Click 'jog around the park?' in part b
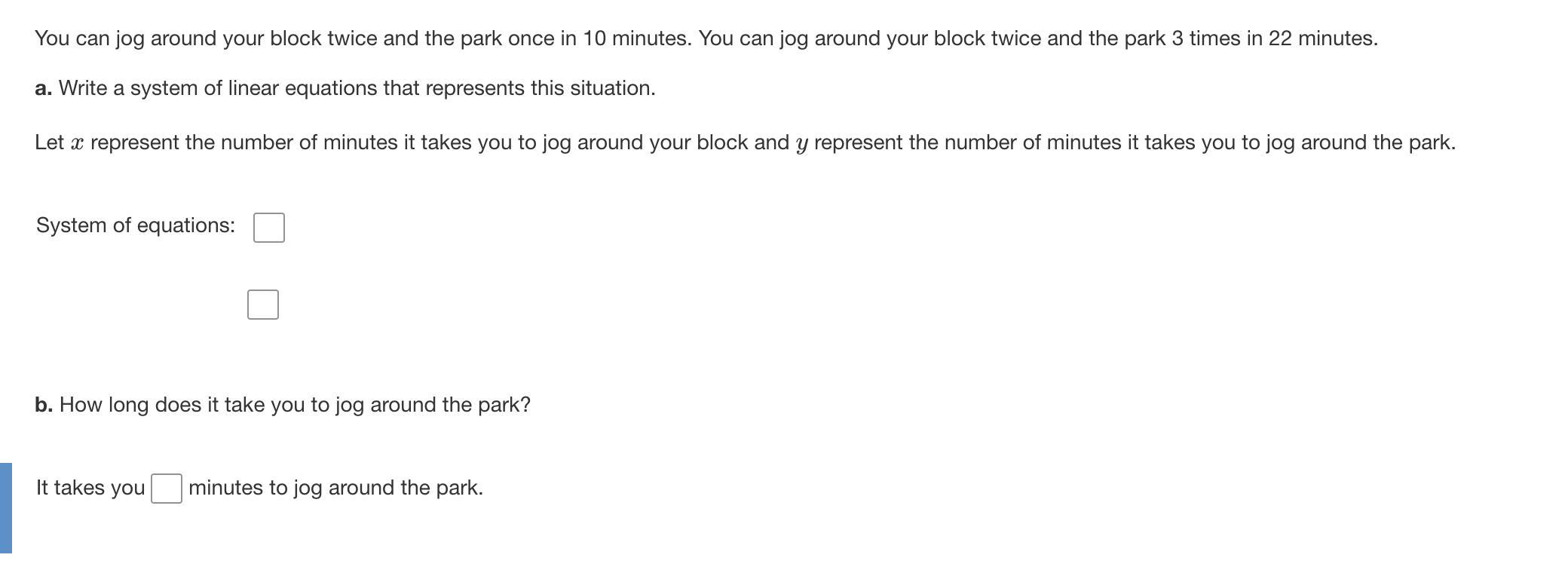The height and width of the screenshot is (573, 1568). 433,405
